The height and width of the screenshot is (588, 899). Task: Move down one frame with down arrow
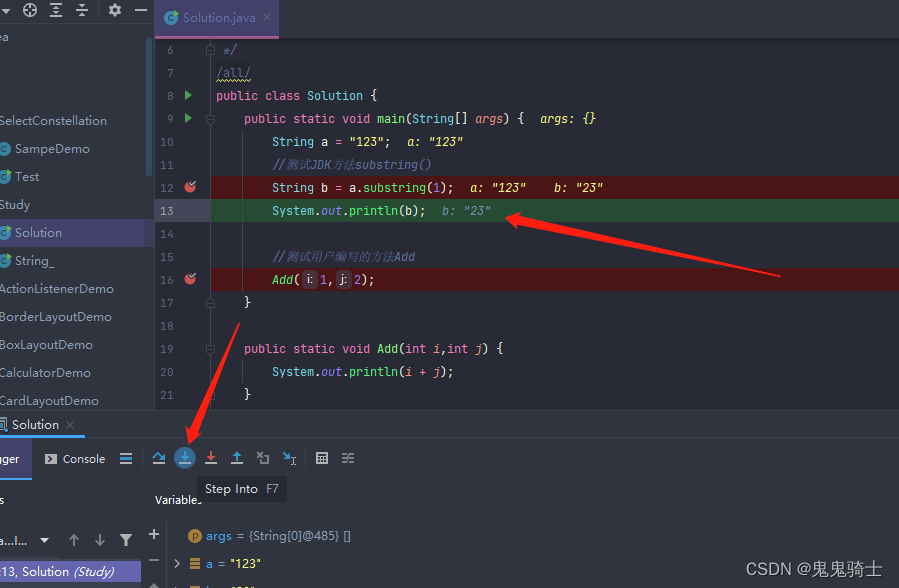coord(100,540)
